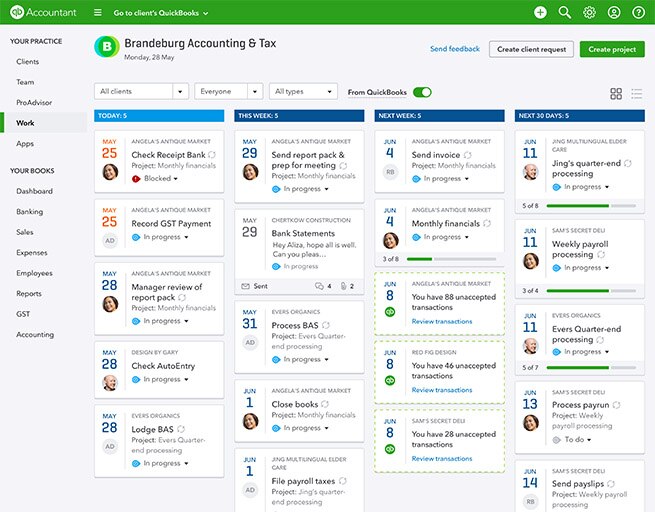Open Dashboard in the sidebar

(x=34, y=191)
